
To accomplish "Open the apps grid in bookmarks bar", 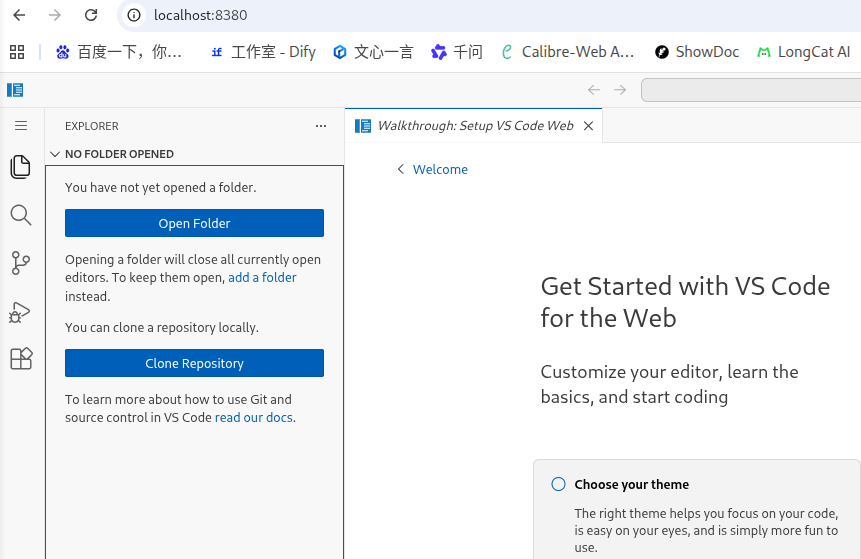I will (x=17, y=52).
